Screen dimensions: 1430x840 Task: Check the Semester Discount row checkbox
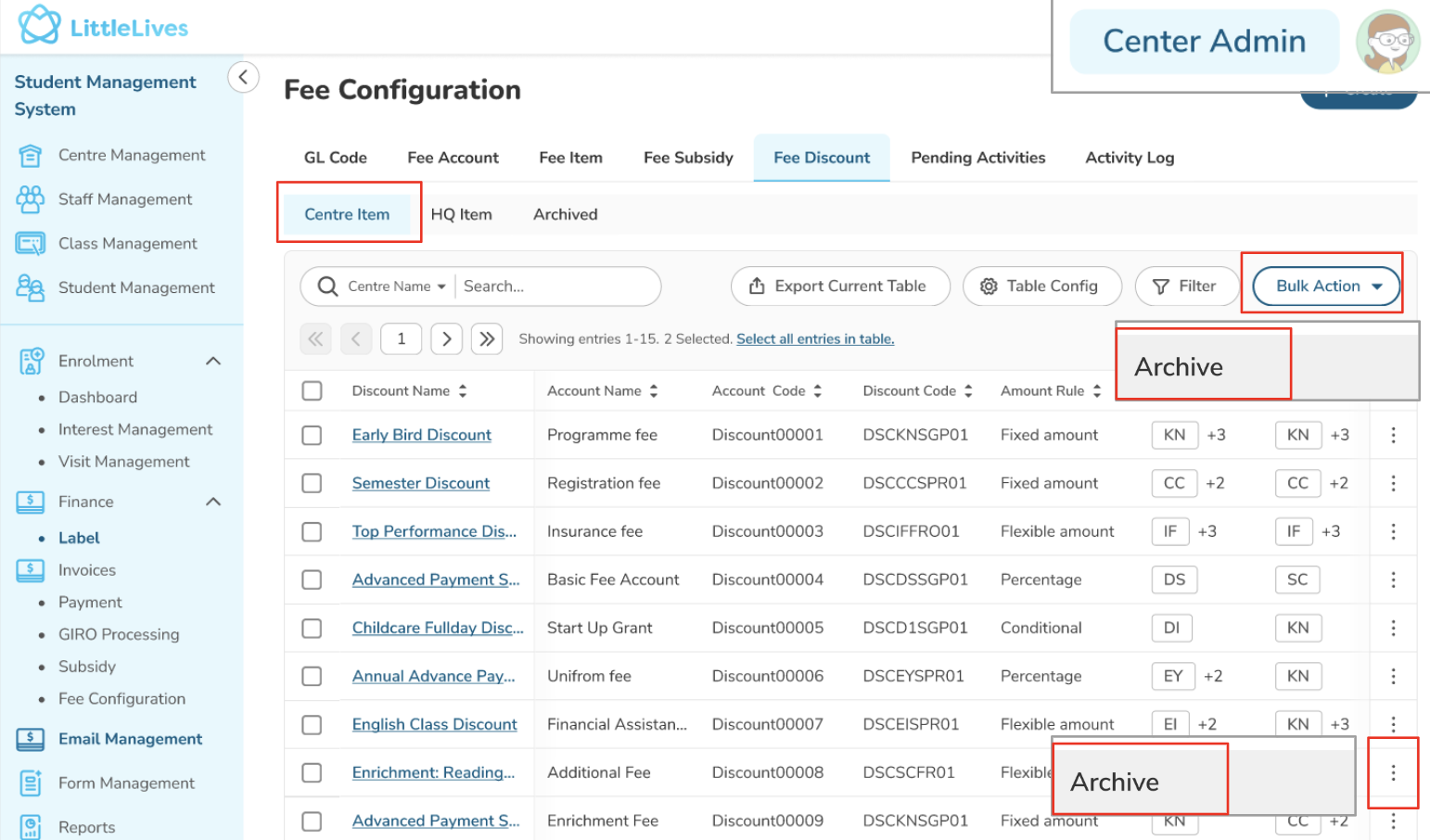point(313,483)
